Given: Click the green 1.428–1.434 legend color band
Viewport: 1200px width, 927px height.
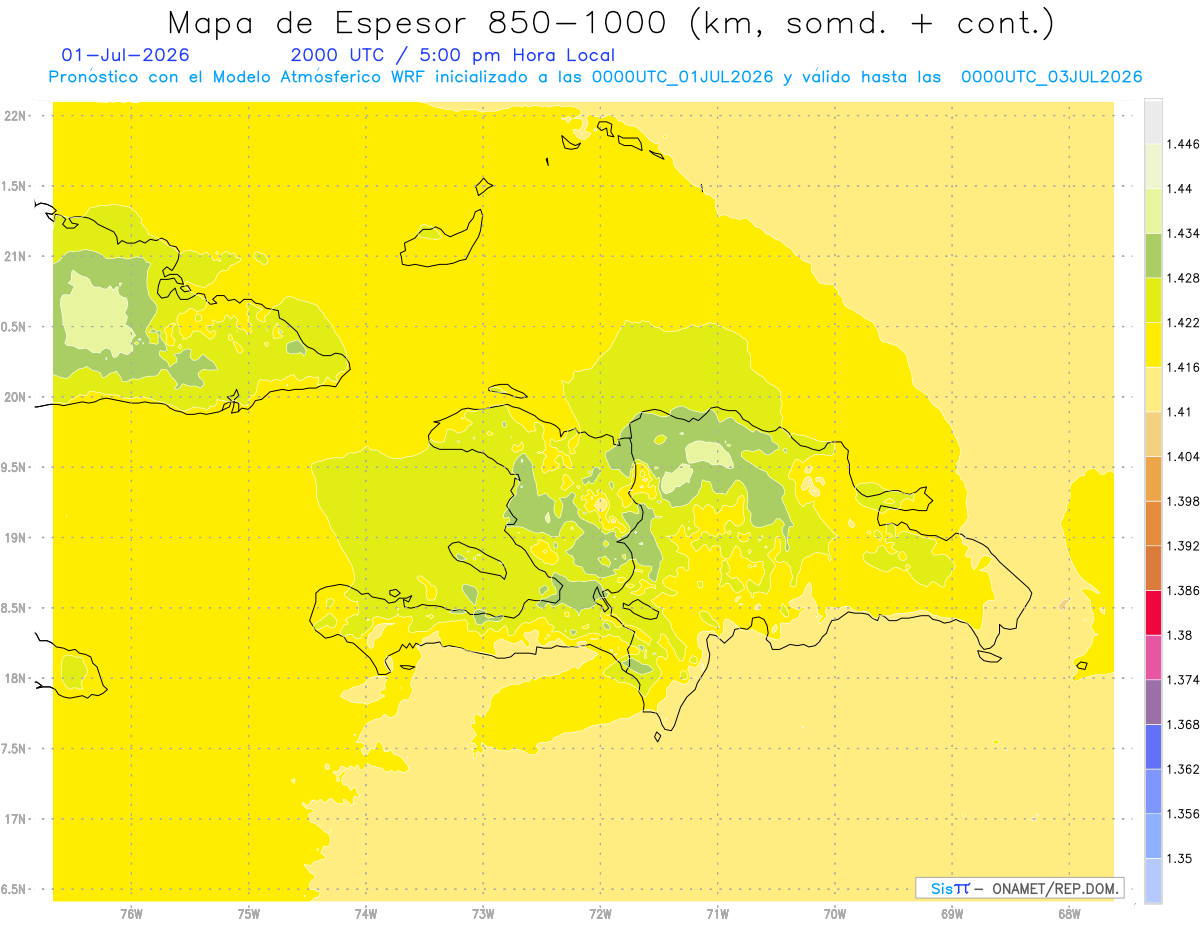Looking at the screenshot, I should [1153, 255].
